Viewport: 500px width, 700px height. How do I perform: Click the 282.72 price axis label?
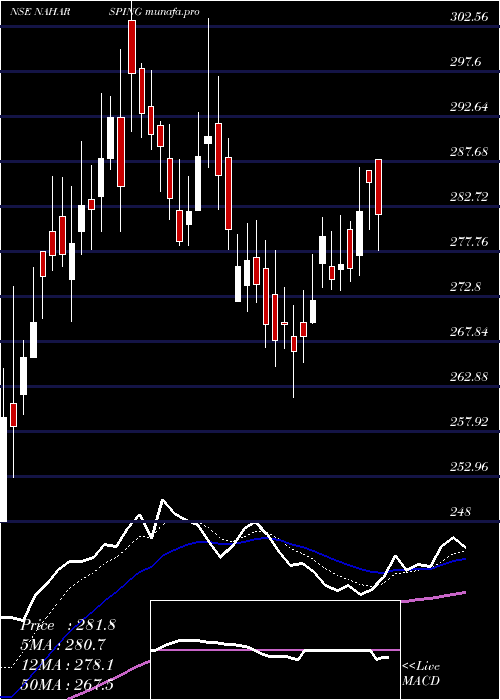tap(469, 196)
